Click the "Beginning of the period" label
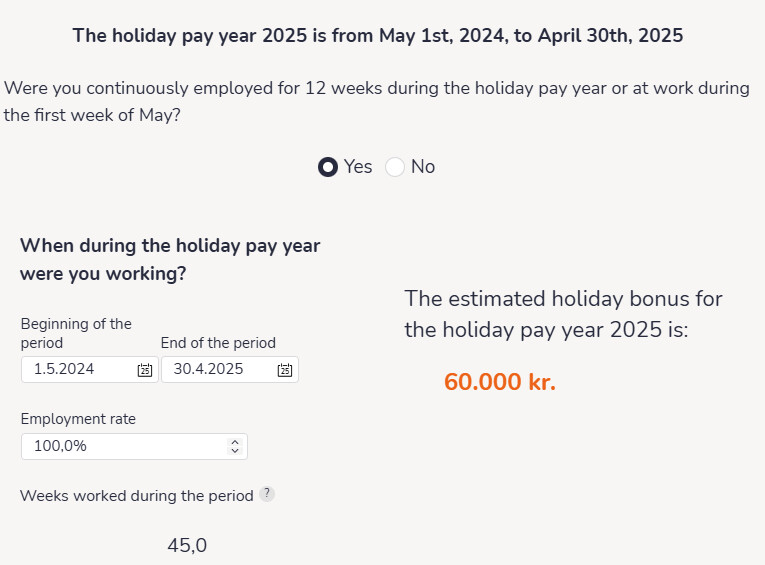Screen dimensions: 765x565 (76, 333)
